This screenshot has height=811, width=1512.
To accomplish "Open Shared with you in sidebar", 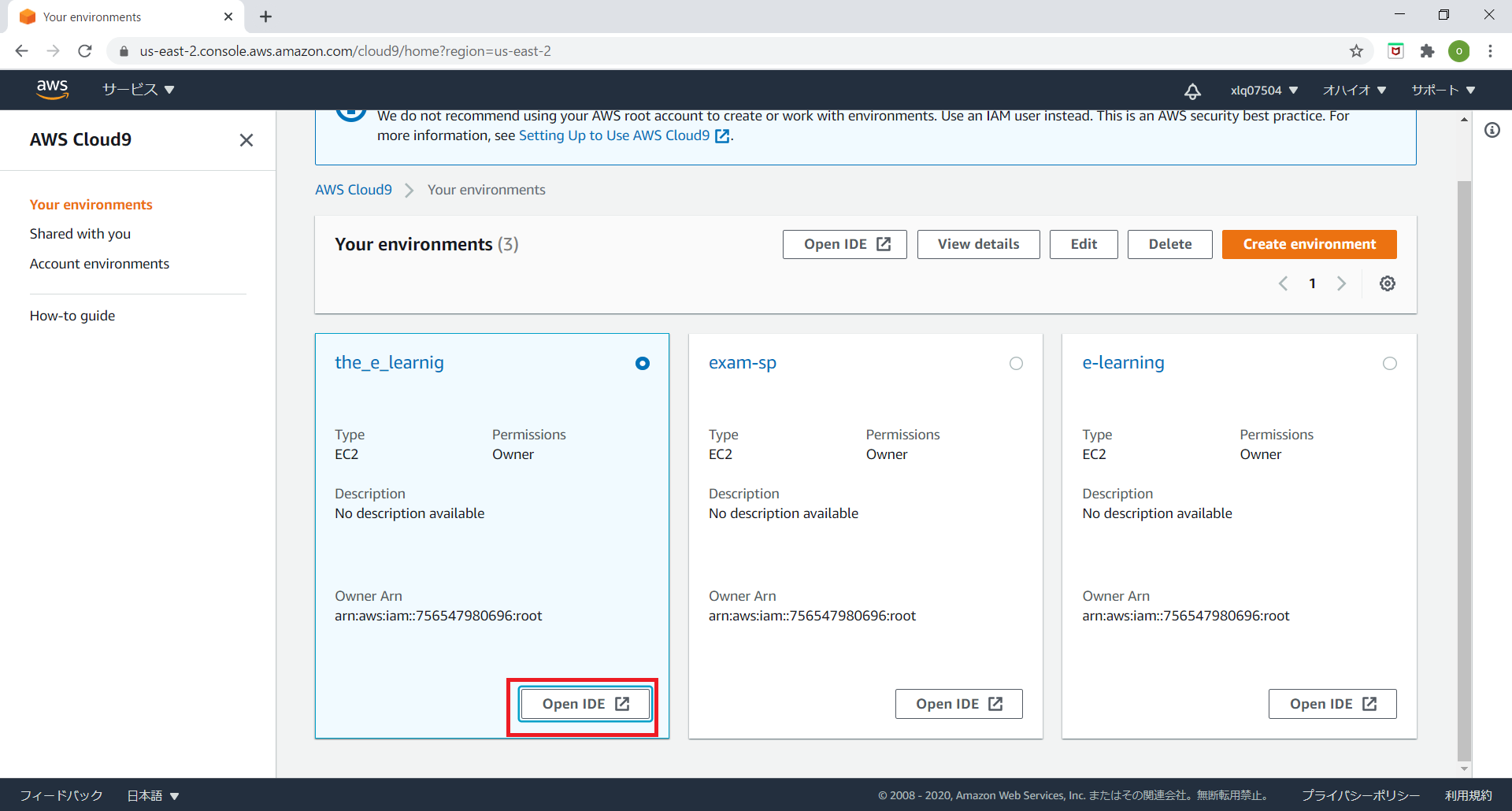I will pos(80,234).
